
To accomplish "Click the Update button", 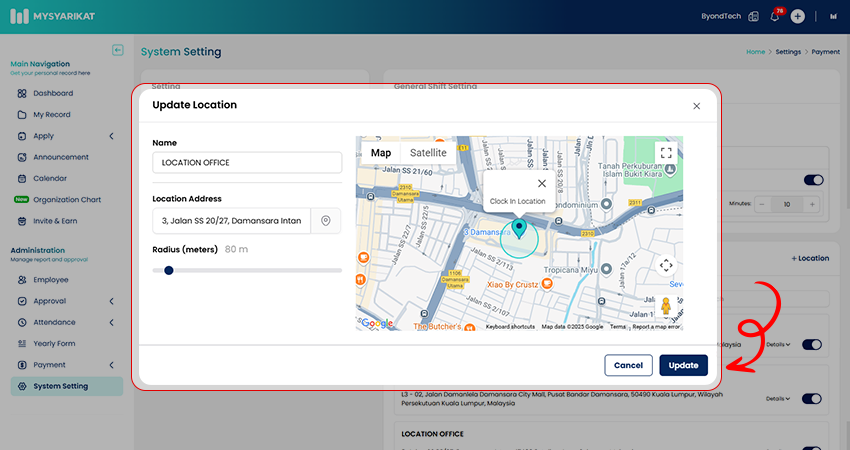I will (x=684, y=365).
